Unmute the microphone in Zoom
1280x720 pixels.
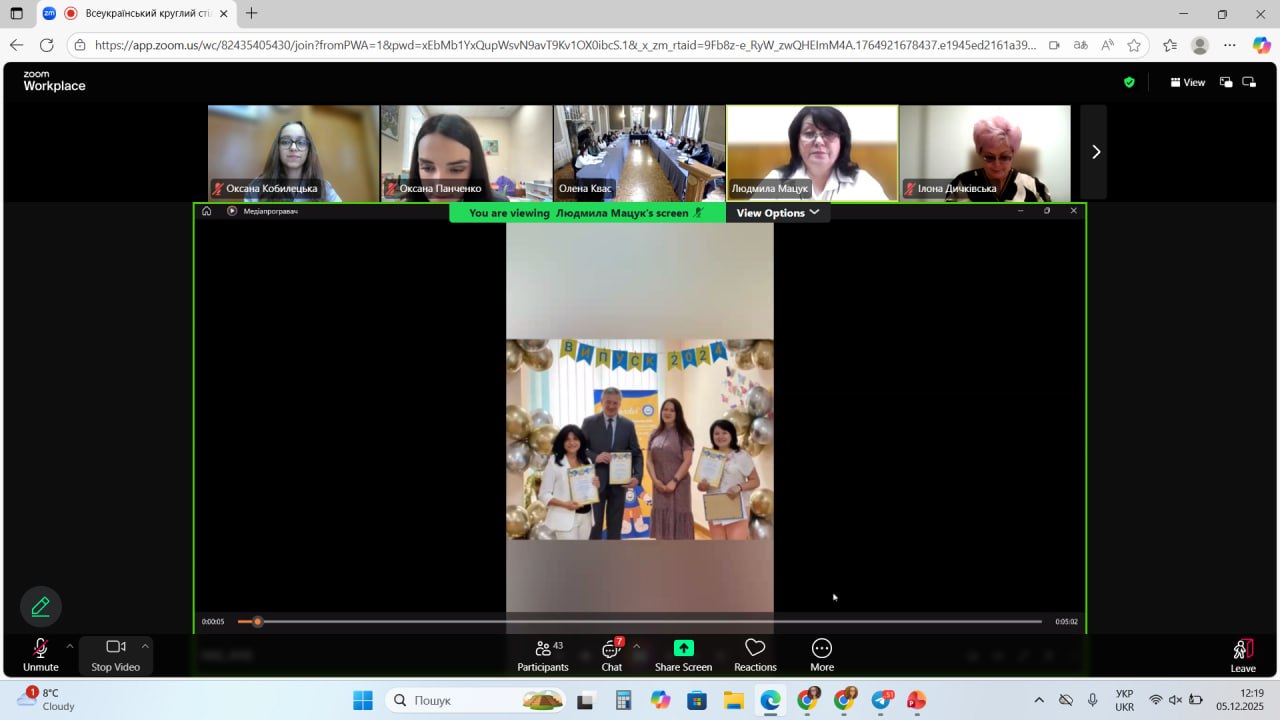click(x=40, y=654)
